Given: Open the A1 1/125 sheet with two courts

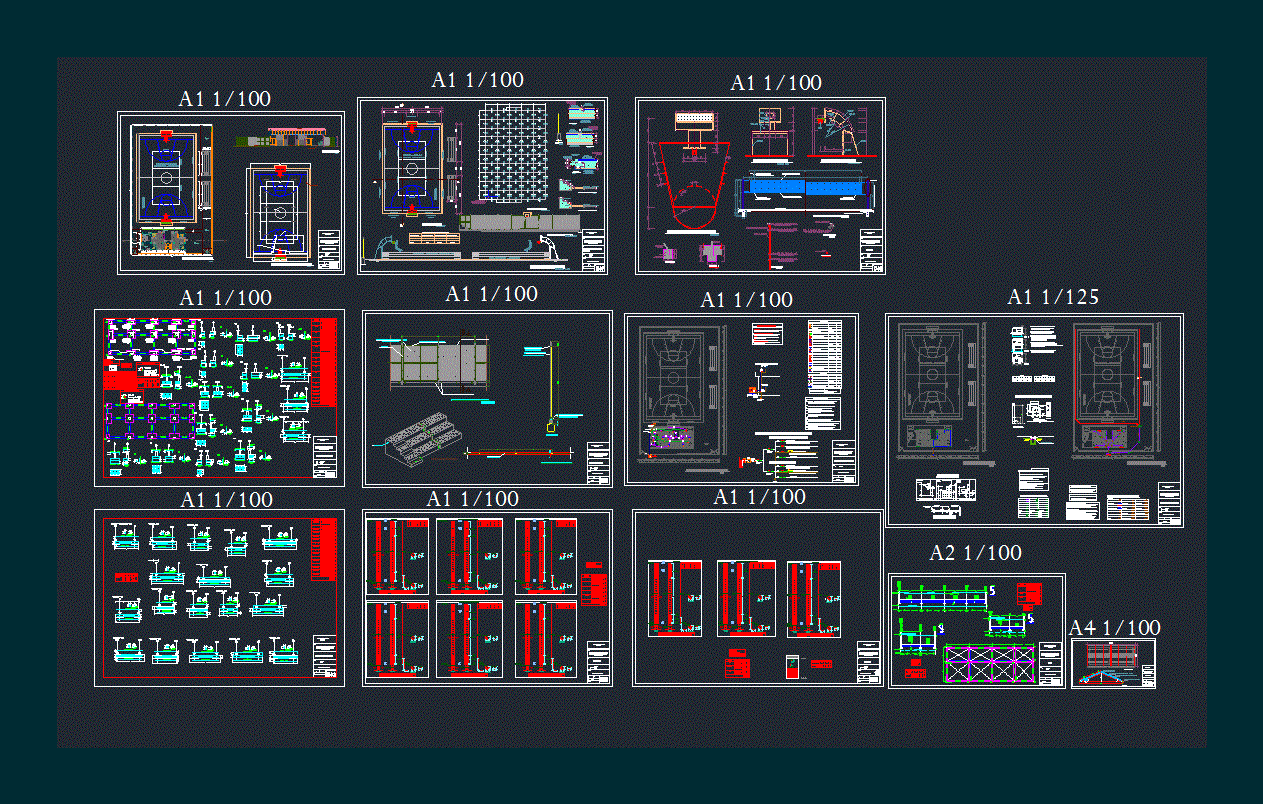Looking at the screenshot, I should (1034, 420).
